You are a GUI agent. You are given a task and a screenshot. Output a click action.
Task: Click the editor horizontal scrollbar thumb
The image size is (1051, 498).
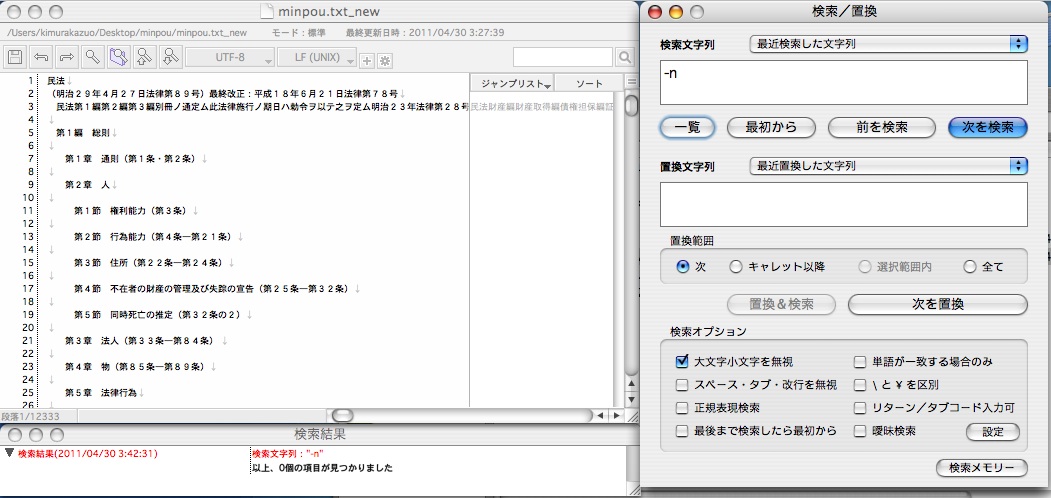point(343,416)
